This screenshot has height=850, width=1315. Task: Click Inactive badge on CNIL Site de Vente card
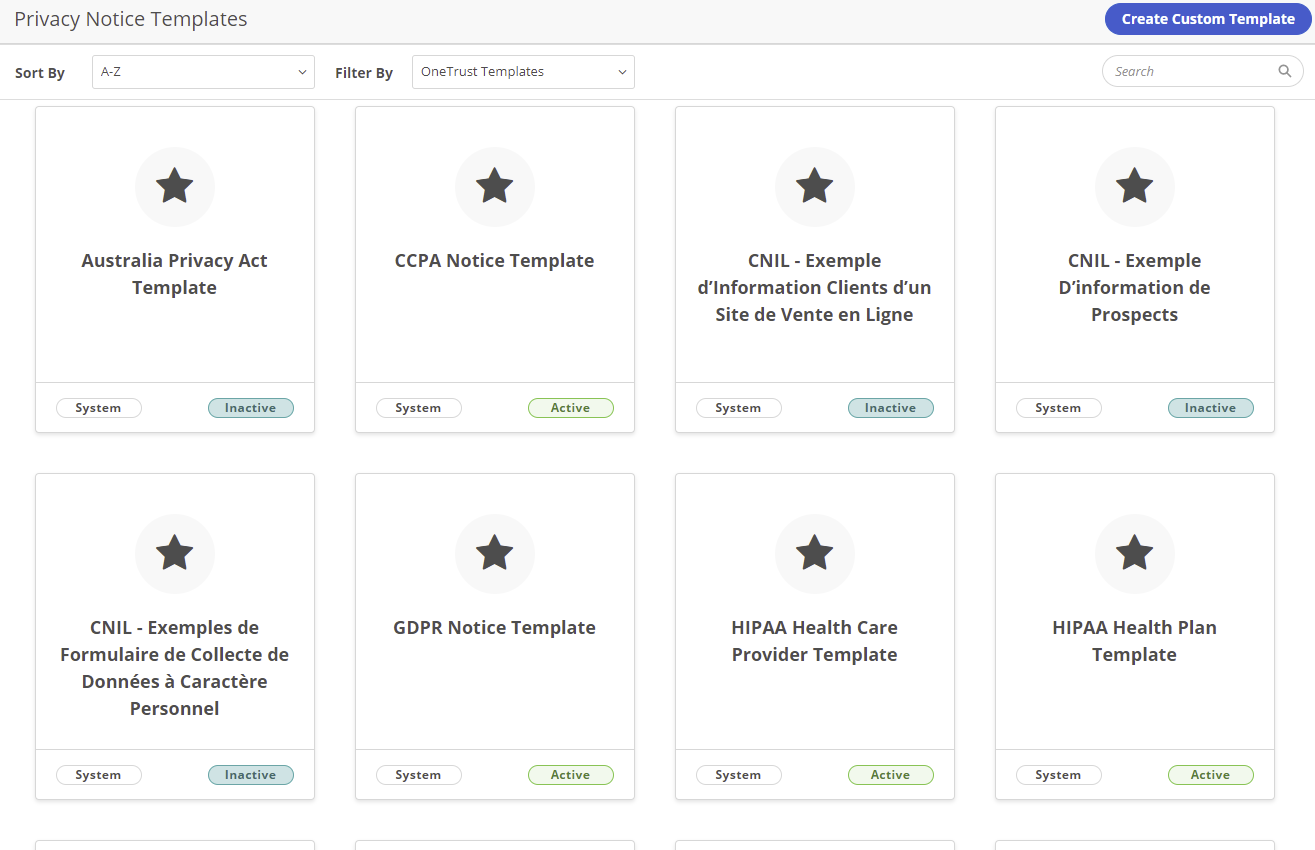891,408
